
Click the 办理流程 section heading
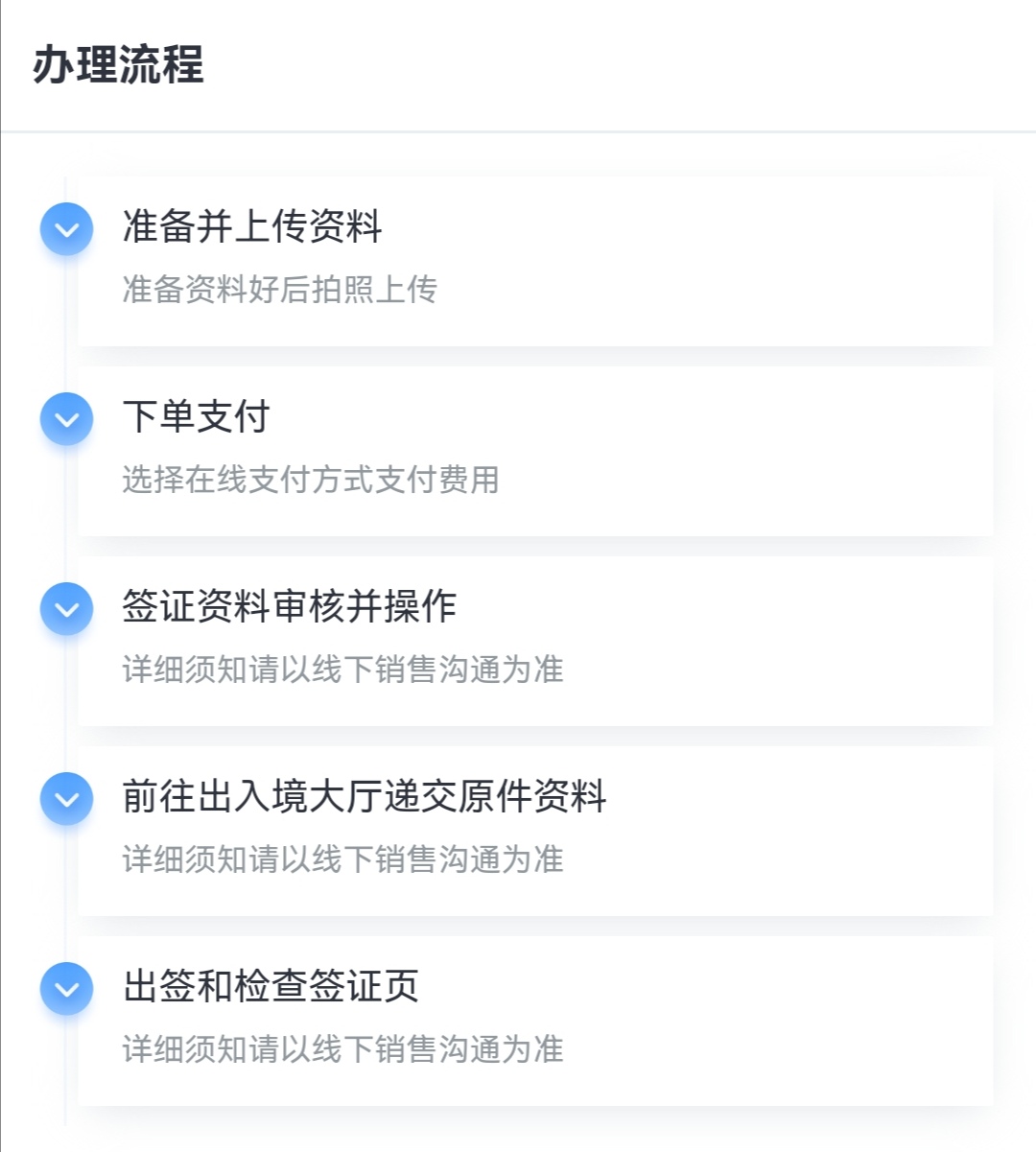[118, 65]
